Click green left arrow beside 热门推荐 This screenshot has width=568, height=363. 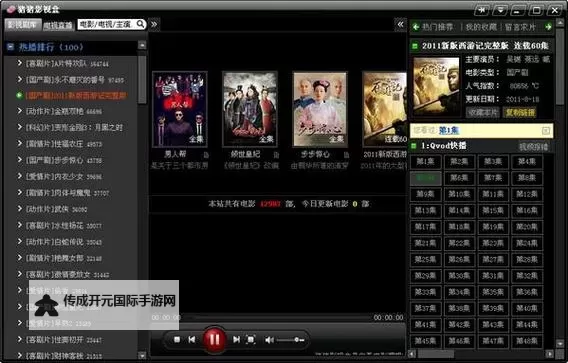tap(416, 27)
